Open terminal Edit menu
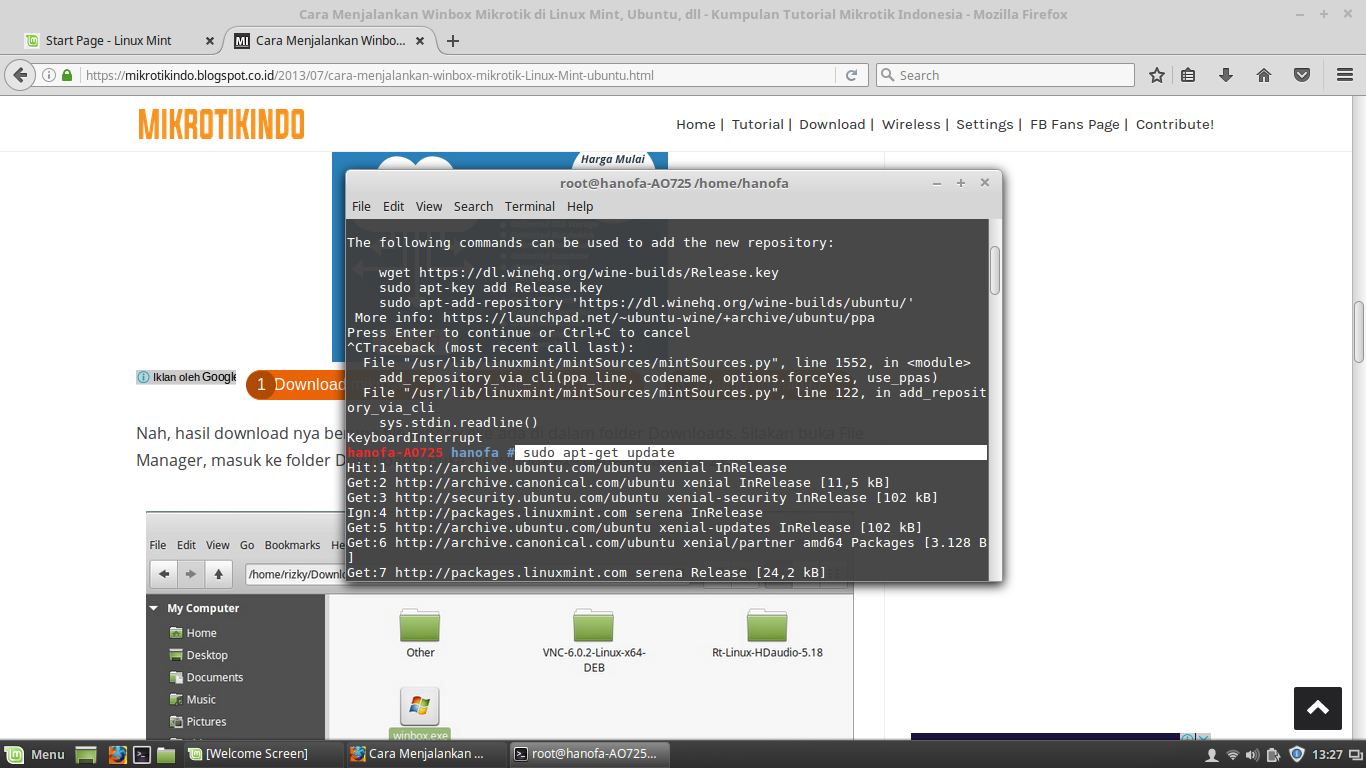Viewport: 1366px width, 768px height. 394,206
